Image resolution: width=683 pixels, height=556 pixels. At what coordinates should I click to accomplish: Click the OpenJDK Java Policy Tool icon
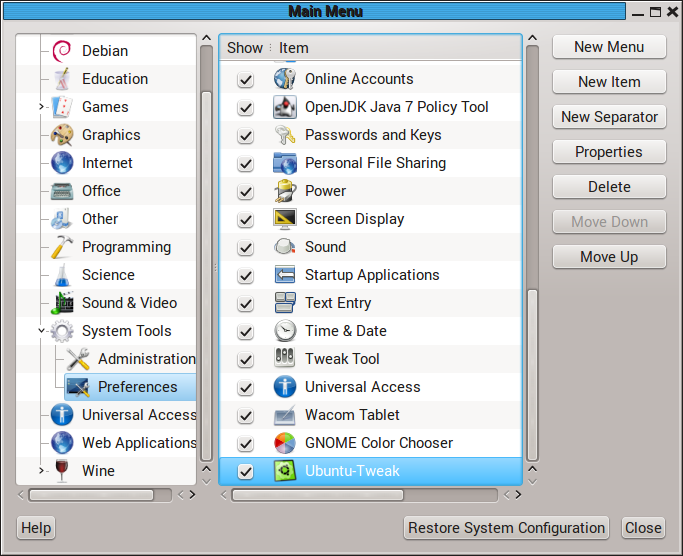point(285,107)
